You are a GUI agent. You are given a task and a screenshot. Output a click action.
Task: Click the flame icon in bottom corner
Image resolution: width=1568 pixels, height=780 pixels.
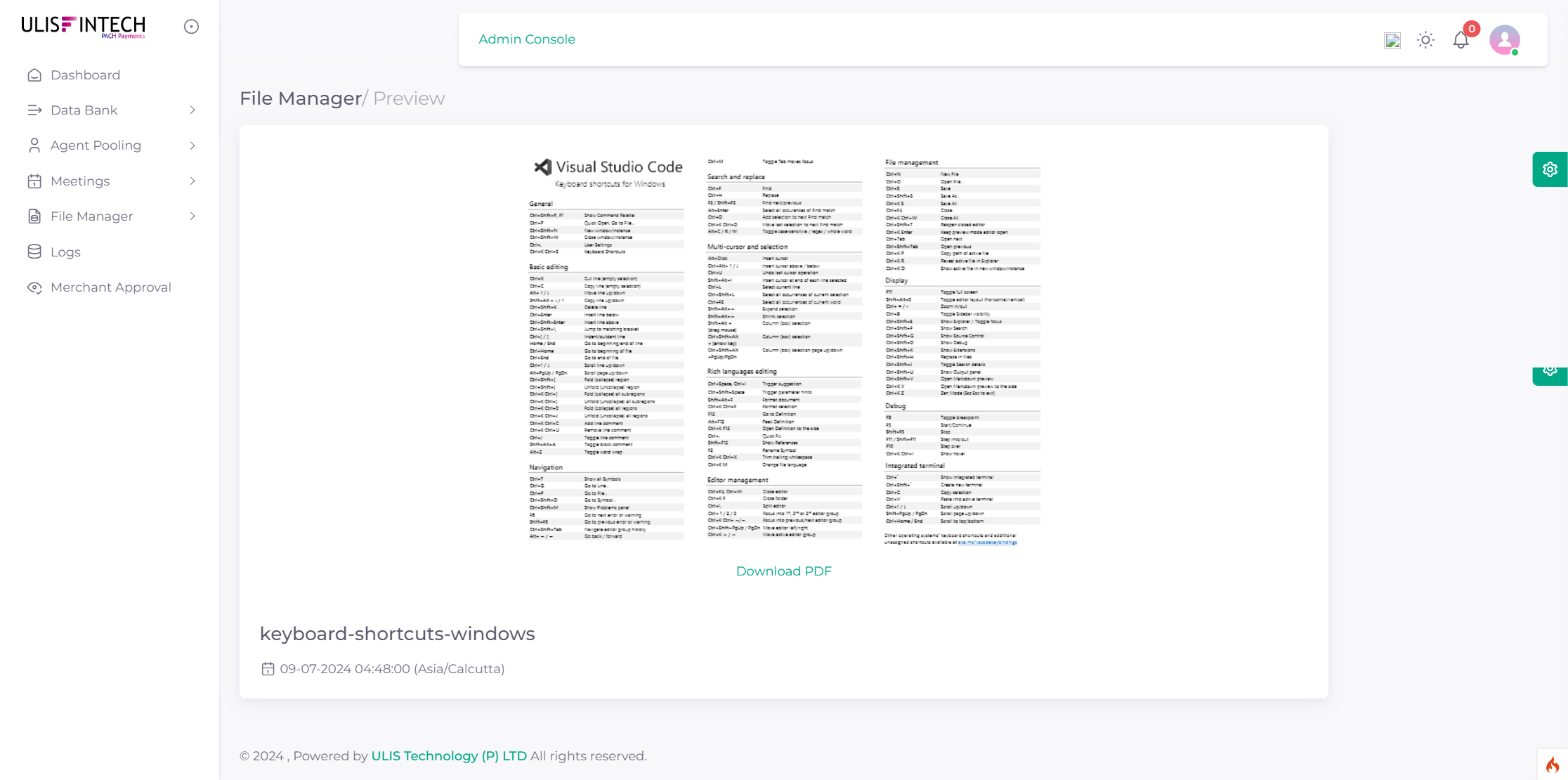(1553, 765)
